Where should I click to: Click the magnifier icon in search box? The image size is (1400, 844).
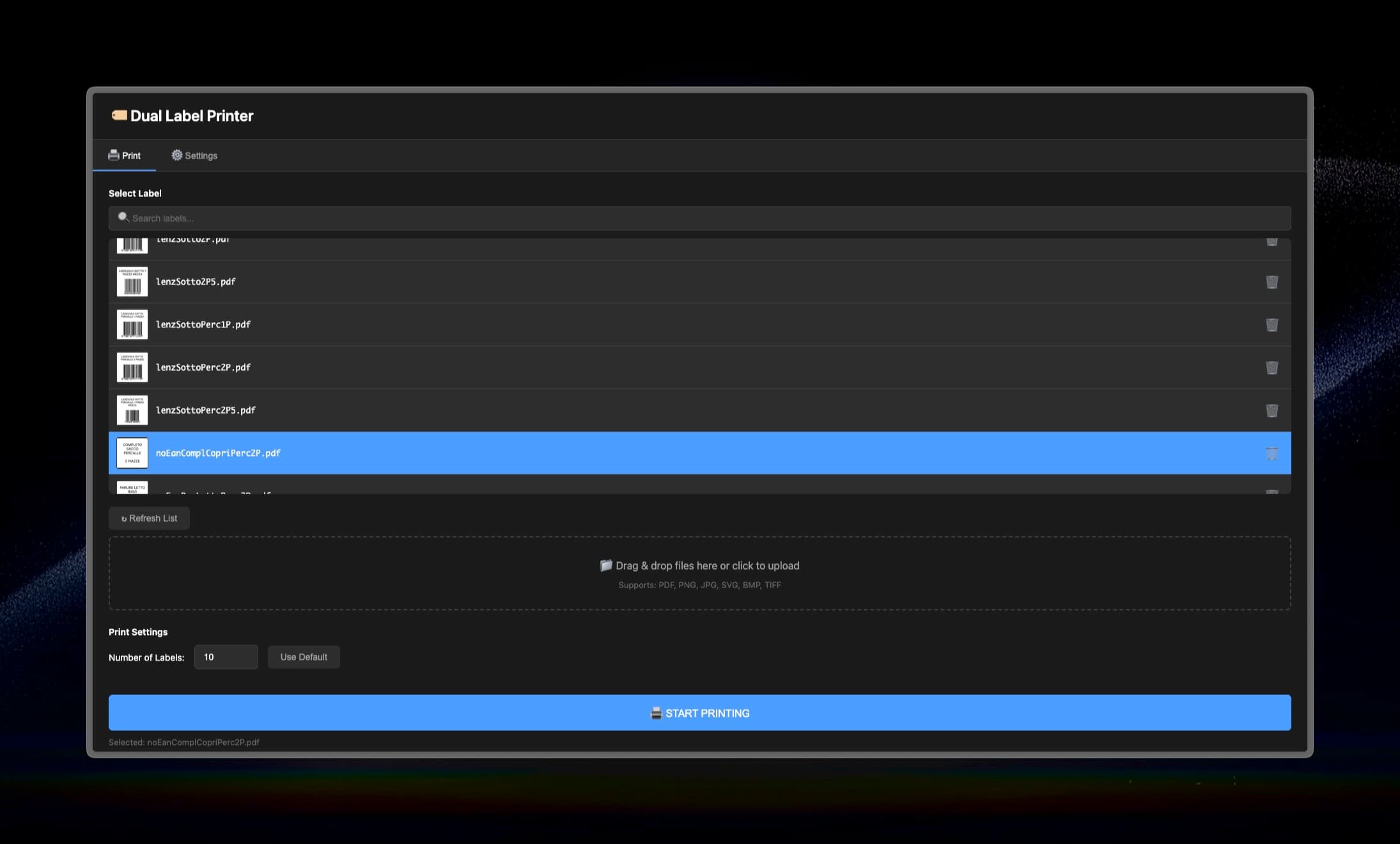click(x=123, y=217)
